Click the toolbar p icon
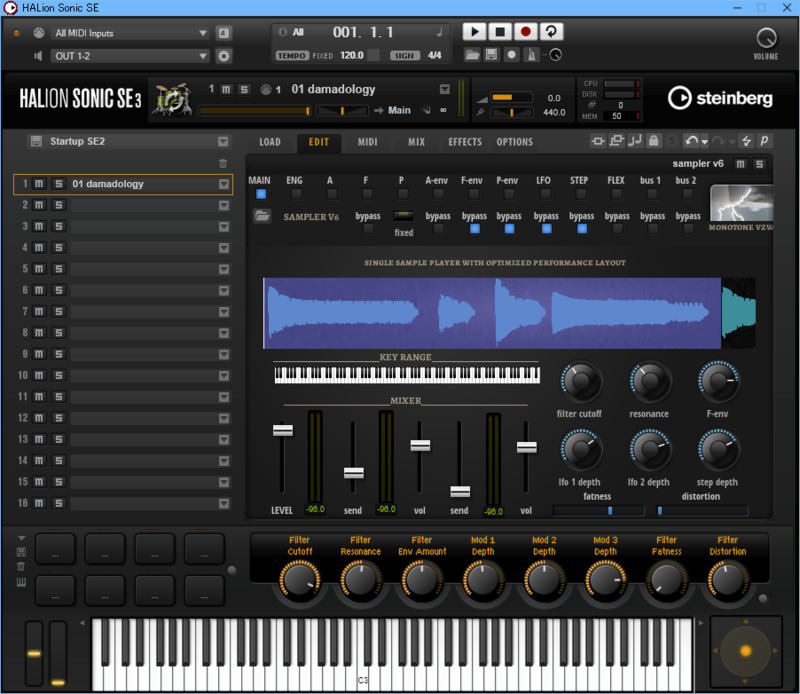This screenshot has height=694, width=800. pos(764,141)
